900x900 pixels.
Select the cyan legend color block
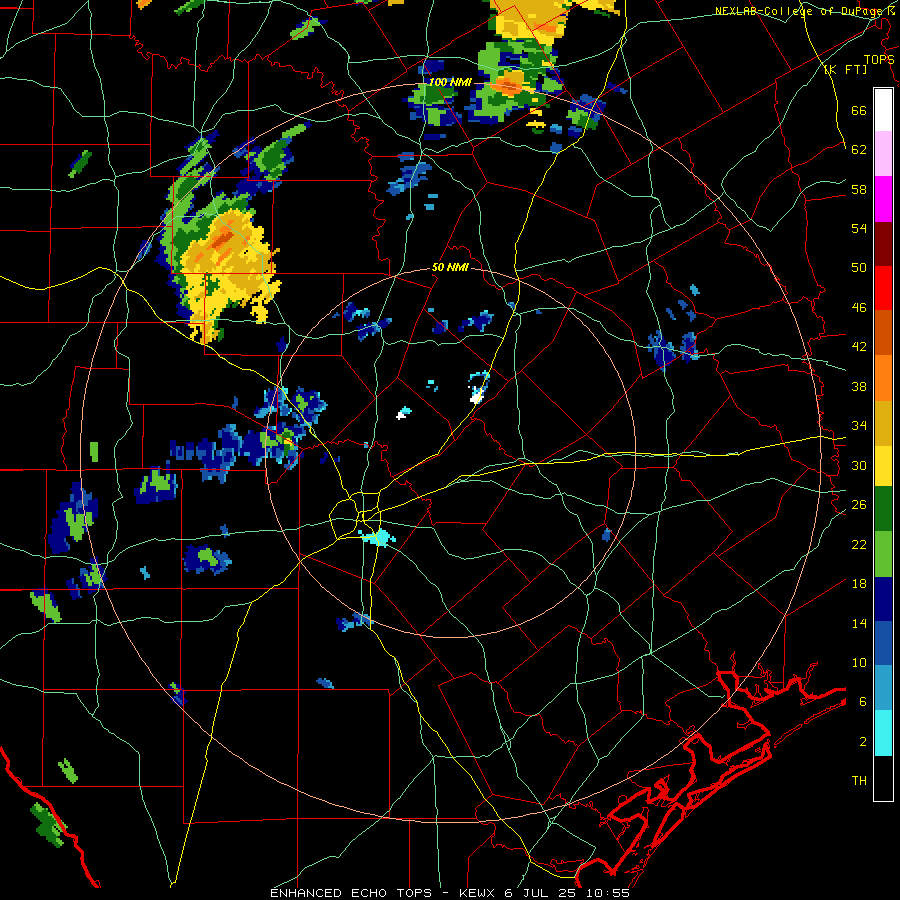click(x=883, y=733)
